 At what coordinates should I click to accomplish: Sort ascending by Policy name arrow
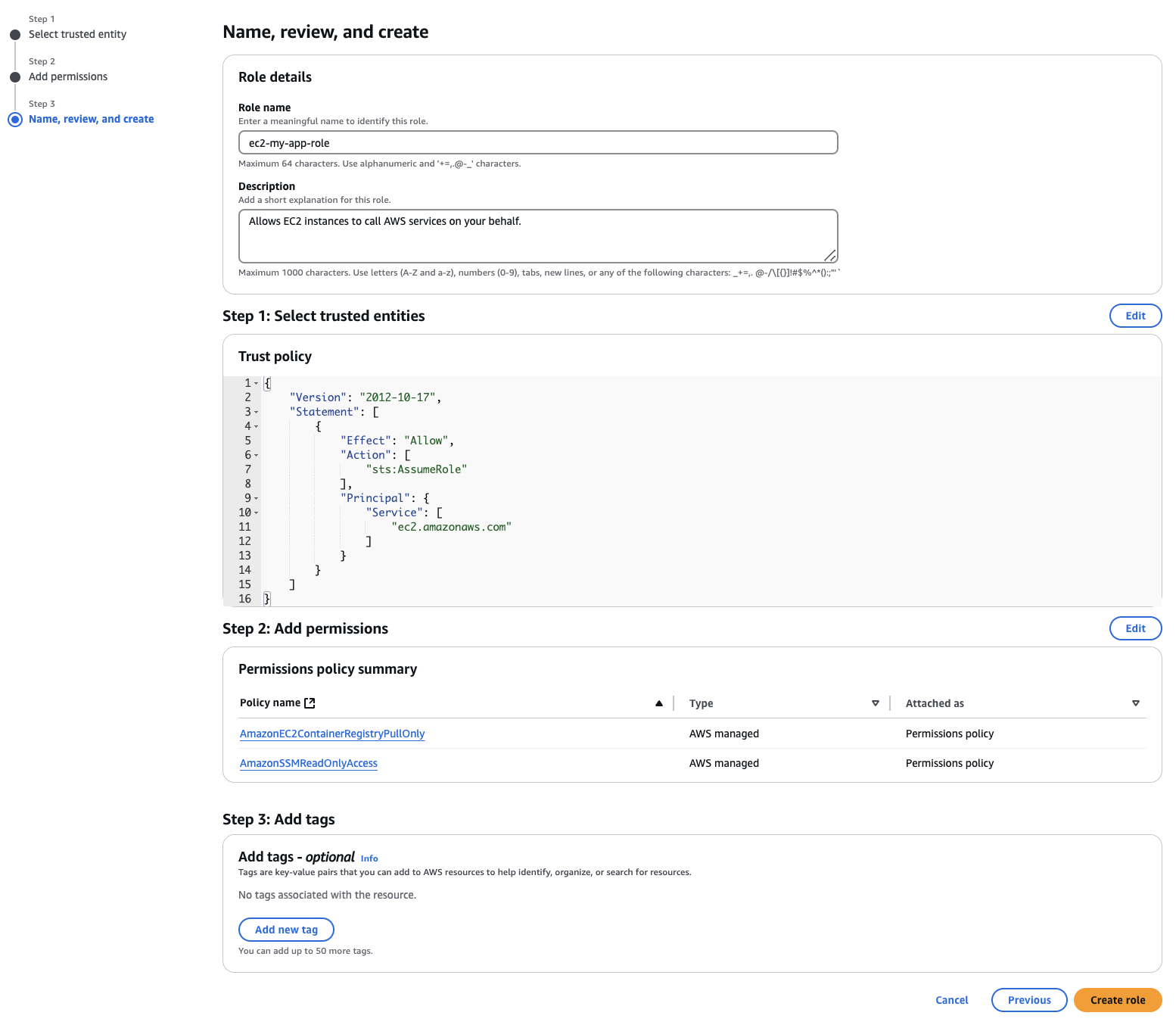[659, 703]
